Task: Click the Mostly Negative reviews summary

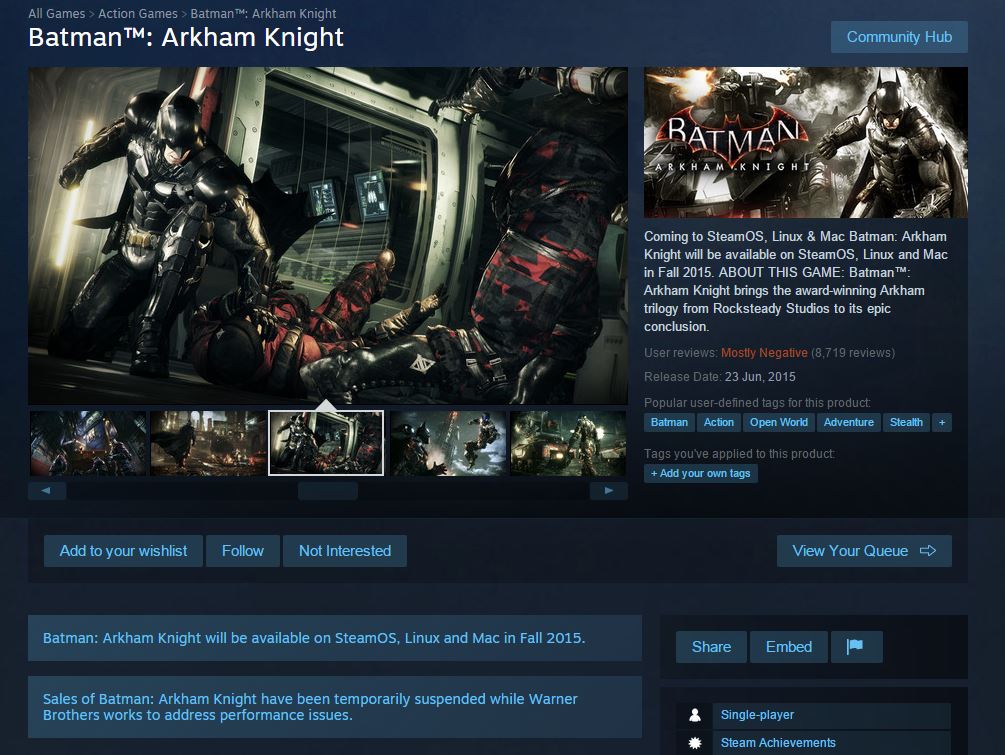Action: pyautogui.click(x=764, y=353)
